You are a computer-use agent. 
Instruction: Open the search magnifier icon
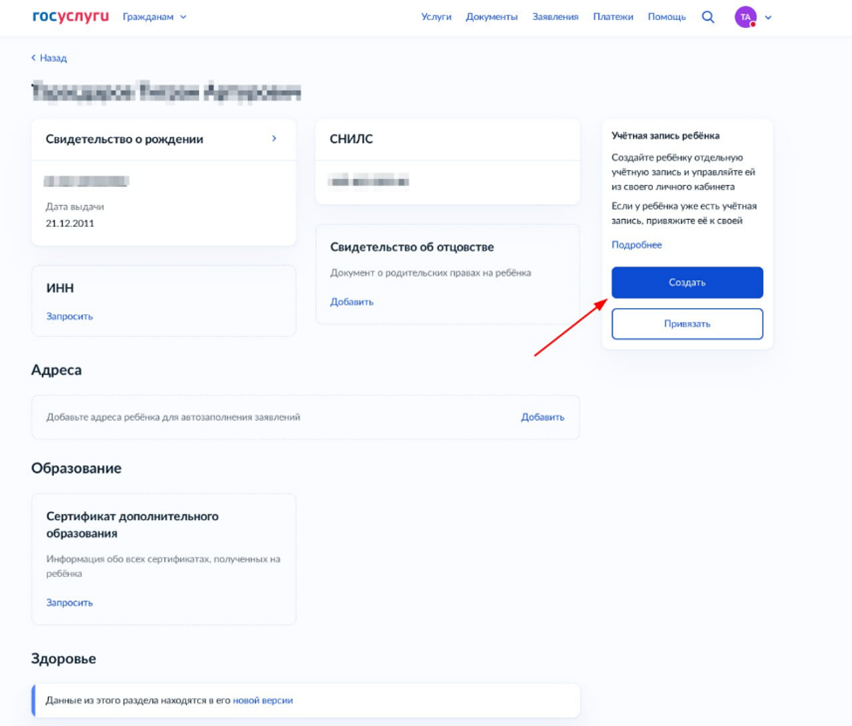click(708, 17)
